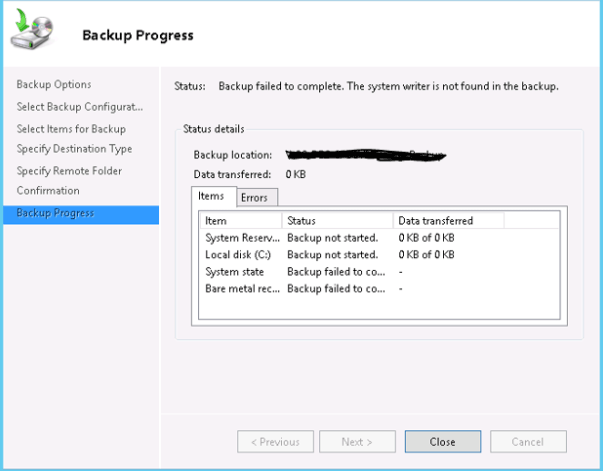
Task: Click the Close button
Action: click(443, 442)
